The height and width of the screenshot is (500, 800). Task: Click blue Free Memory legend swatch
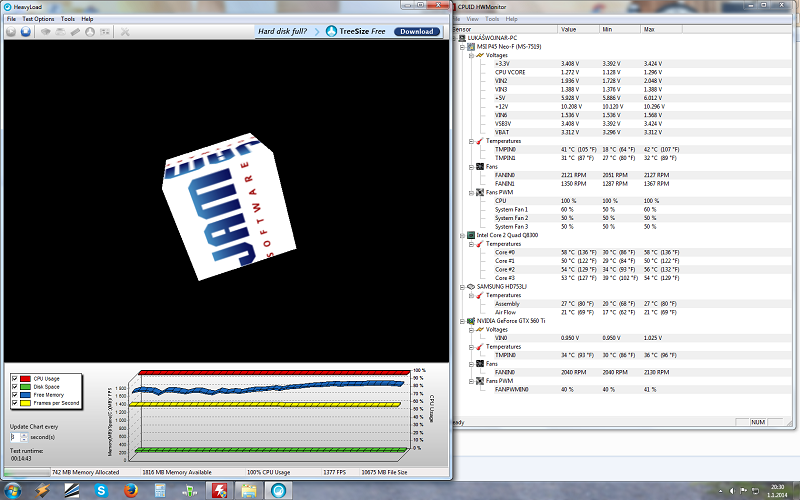25,395
